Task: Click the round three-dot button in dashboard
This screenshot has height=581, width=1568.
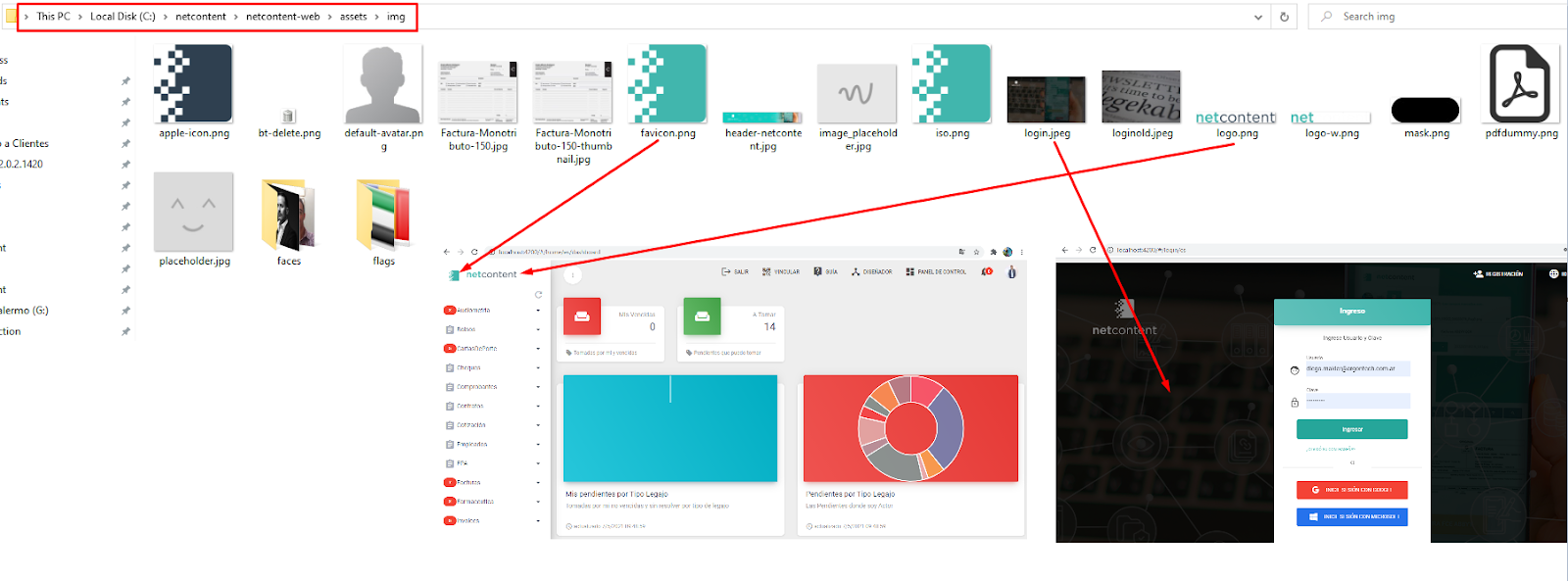Action: coord(572,275)
